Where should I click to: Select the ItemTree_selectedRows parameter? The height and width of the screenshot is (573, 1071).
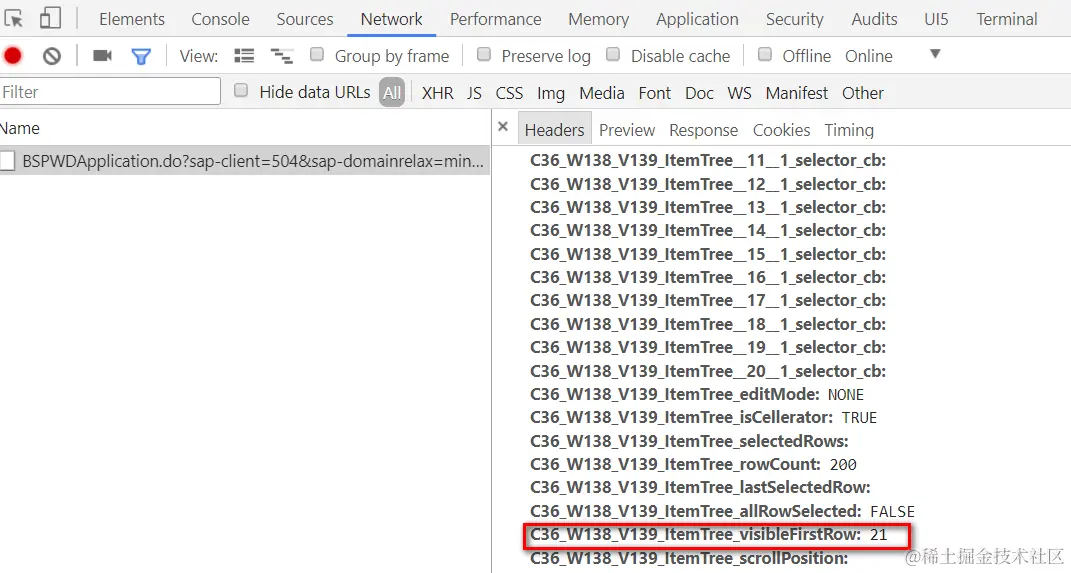click(689, 441)
